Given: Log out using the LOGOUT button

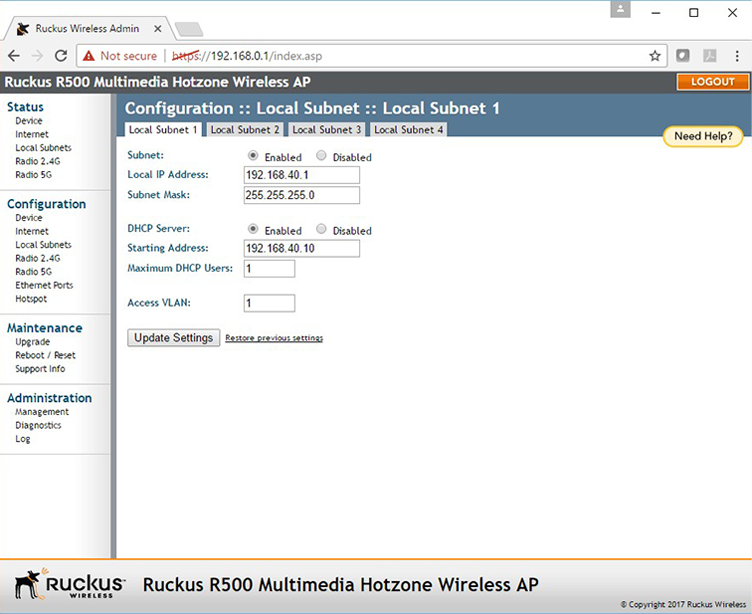Looking at the screenshot, I should (712, 82).
